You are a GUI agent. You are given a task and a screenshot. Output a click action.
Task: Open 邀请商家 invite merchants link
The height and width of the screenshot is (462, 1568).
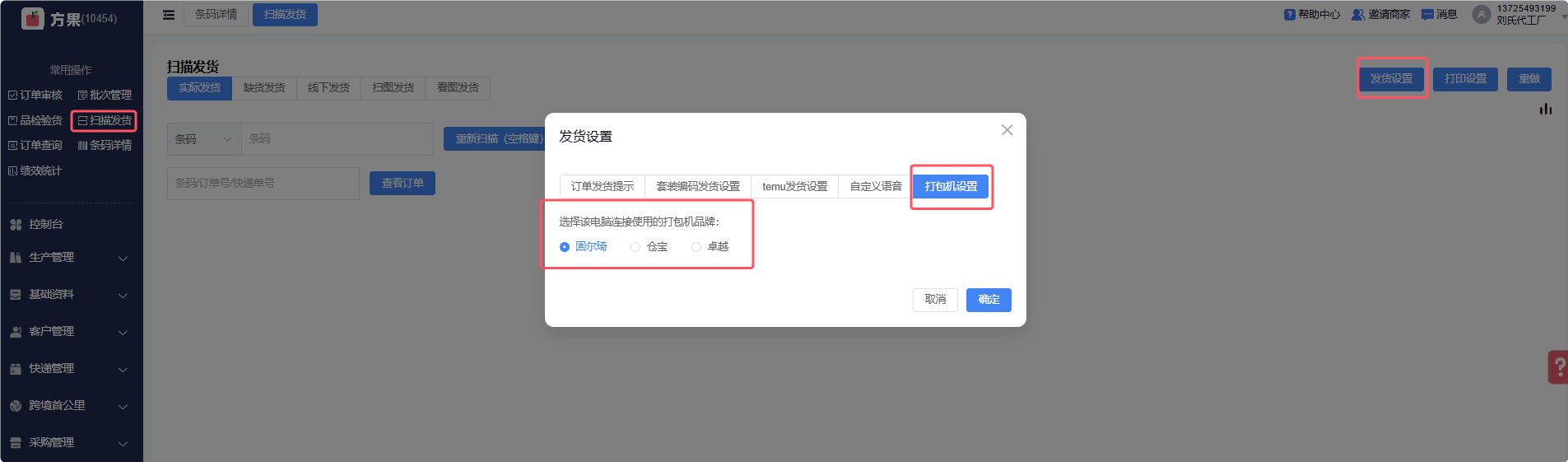(1381, 15)
